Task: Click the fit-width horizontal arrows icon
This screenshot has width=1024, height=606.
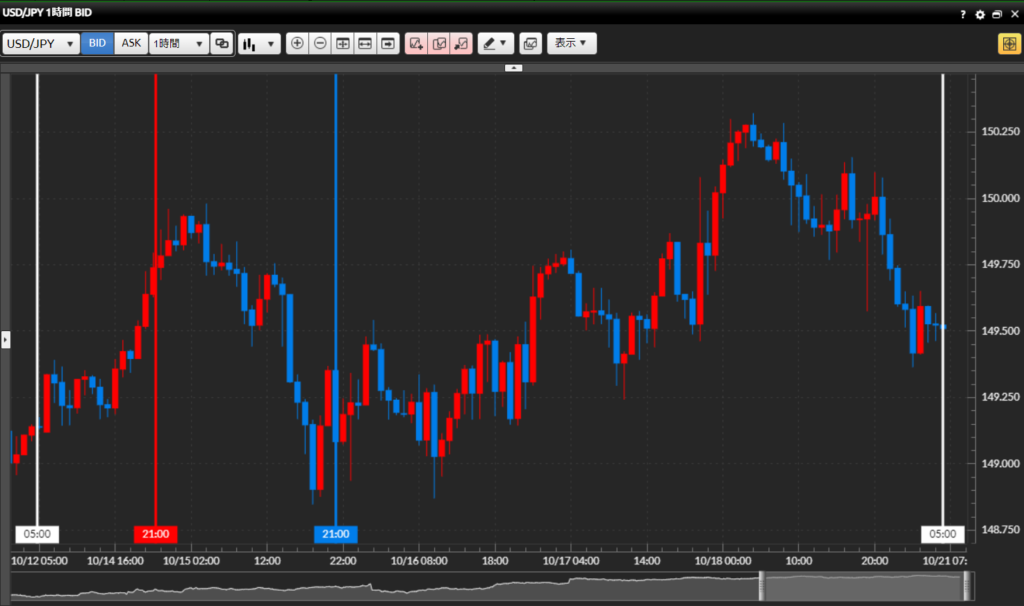Action: point(365,44)
